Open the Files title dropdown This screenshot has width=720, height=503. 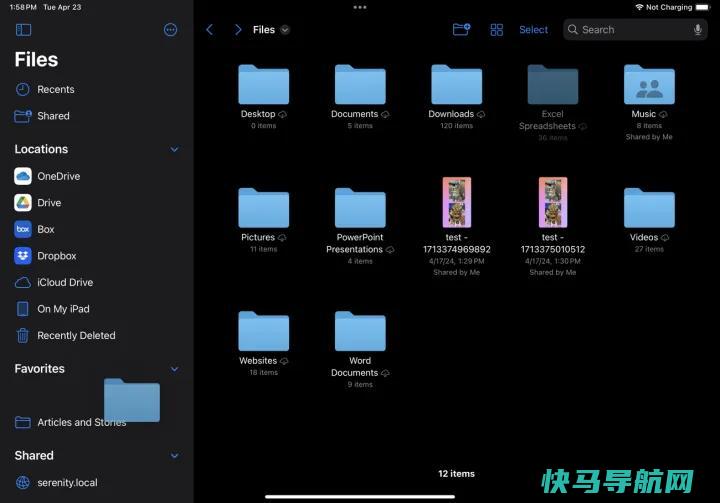click(285, 30)
